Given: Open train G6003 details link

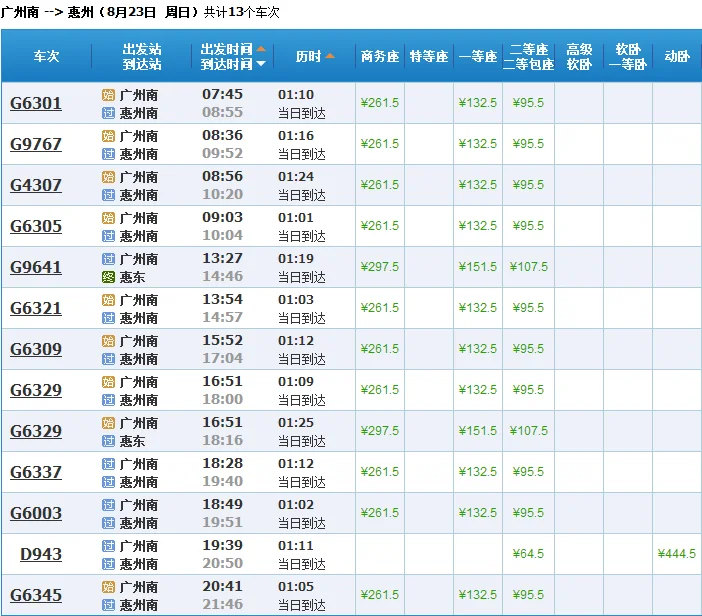Looking at the screenshot, I should (36, 513).
